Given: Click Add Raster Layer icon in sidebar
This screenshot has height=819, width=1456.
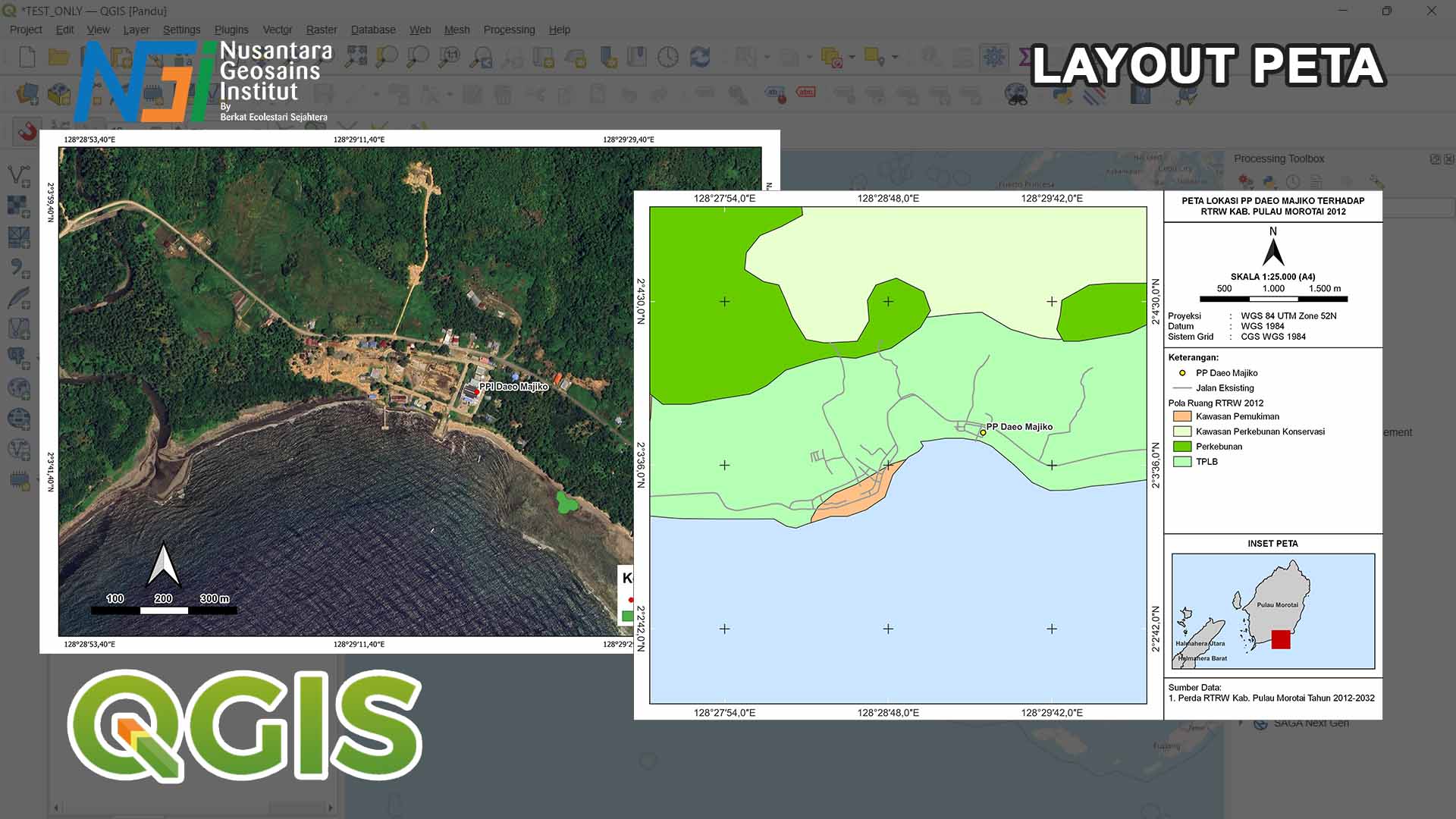Looking at the screenshot, I should (19, 206).
